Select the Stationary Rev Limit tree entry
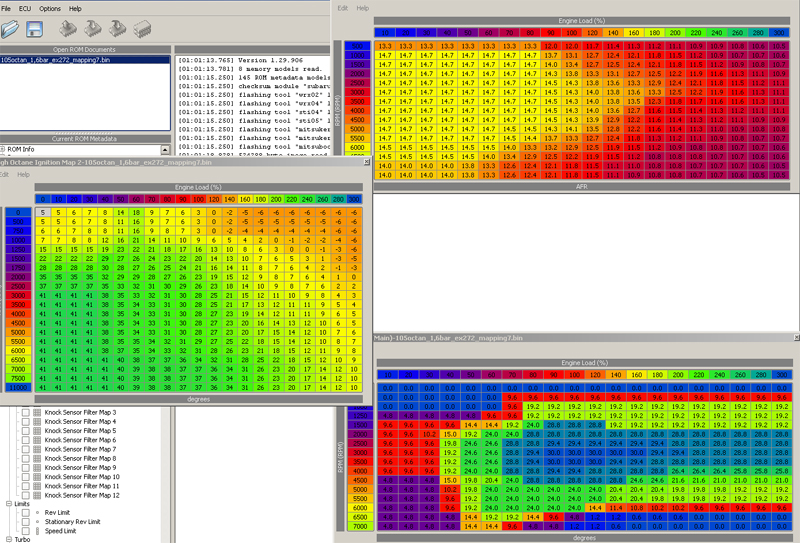The width and height of the screenshot is (800, 543). tap(72, 522)
